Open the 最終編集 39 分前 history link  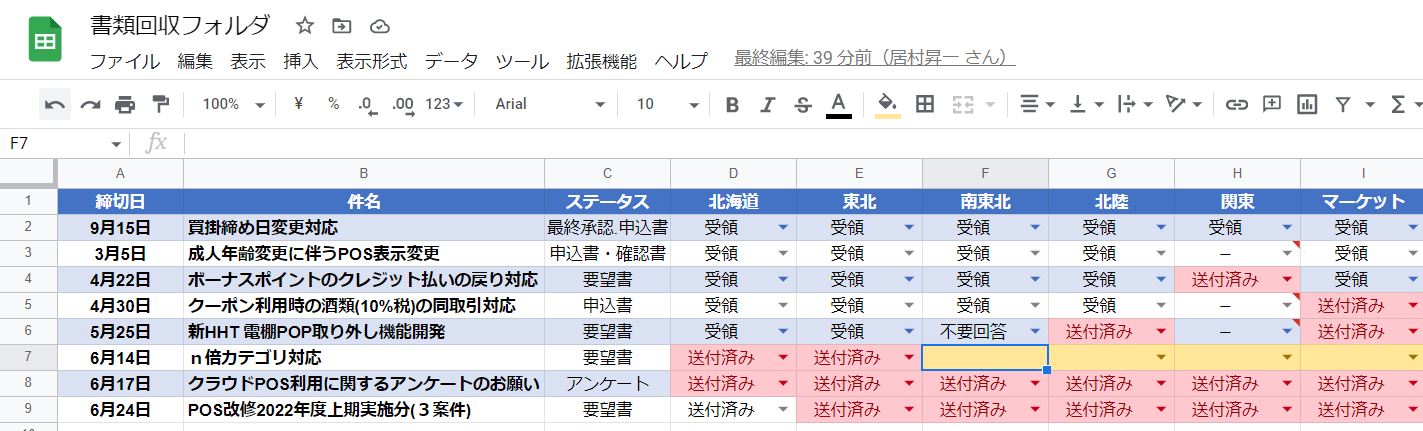875,59
